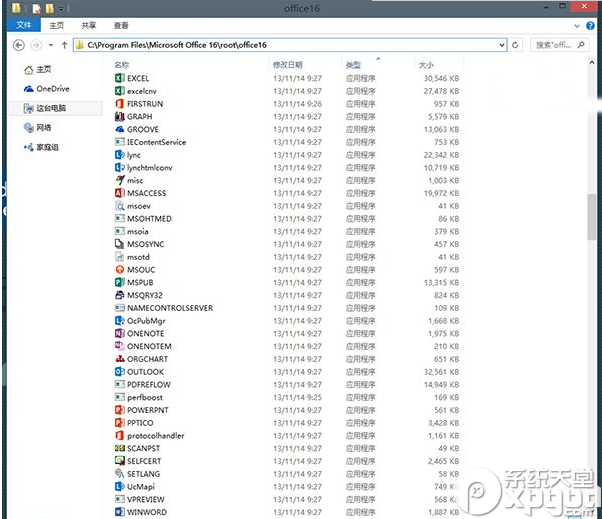Click the FIRSTRUN Office icon

tap(120, 104)
